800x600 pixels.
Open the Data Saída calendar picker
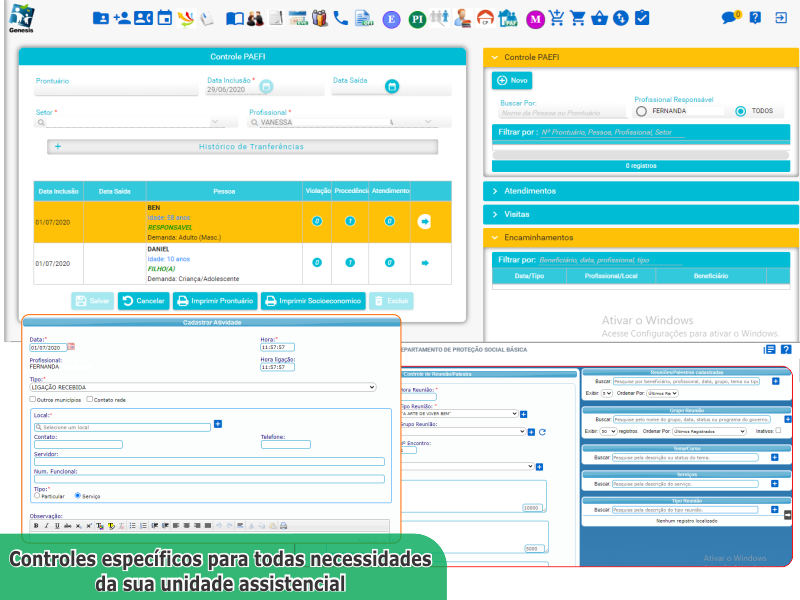392,87
